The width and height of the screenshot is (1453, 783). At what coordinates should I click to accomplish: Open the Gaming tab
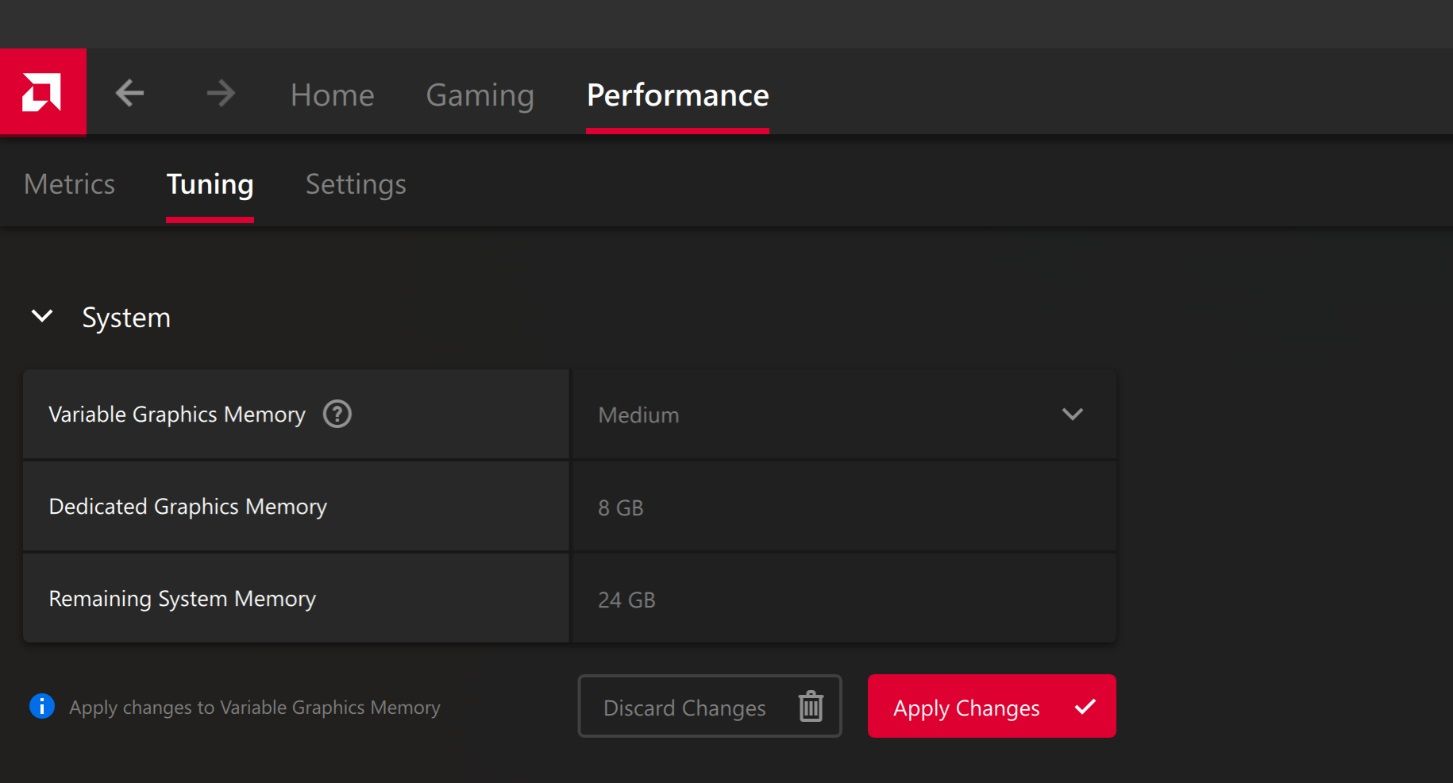pyautogui.click(x=479, y=94)
